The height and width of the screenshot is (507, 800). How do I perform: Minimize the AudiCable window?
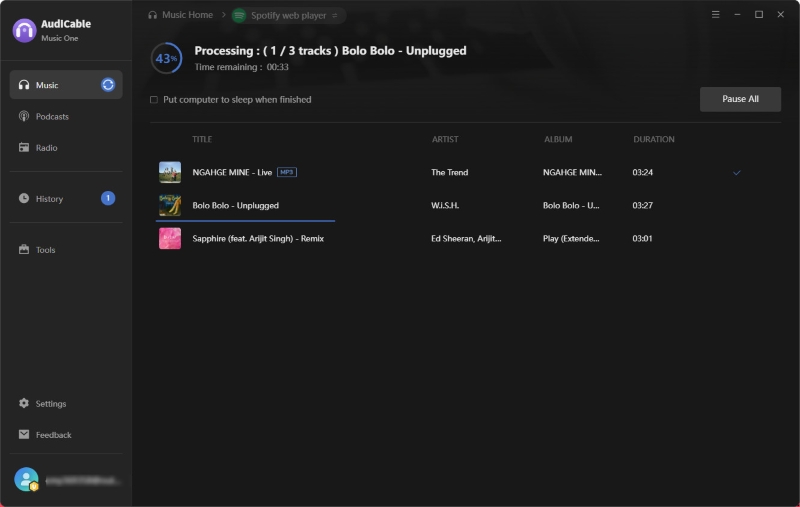(x=737, y=14)
